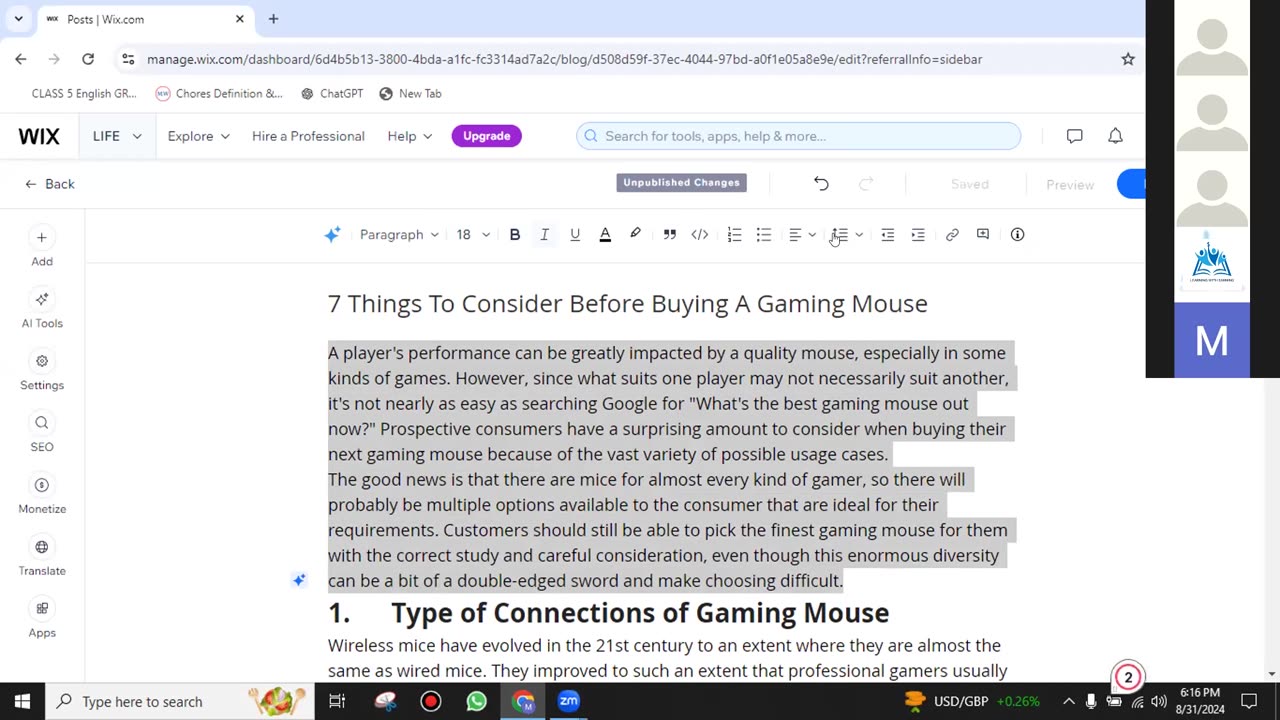Screen dimensions: 1280x720
Task: Decrease paragraph indent
Action: click(887, 235)
